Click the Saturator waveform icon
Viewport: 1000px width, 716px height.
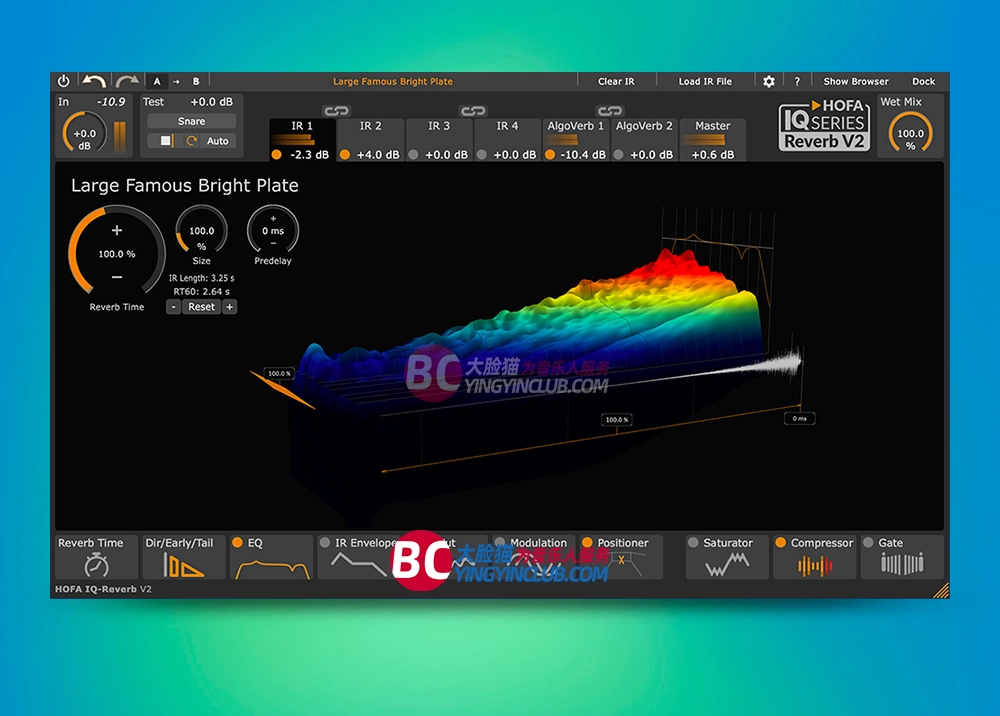pos(727,565)
